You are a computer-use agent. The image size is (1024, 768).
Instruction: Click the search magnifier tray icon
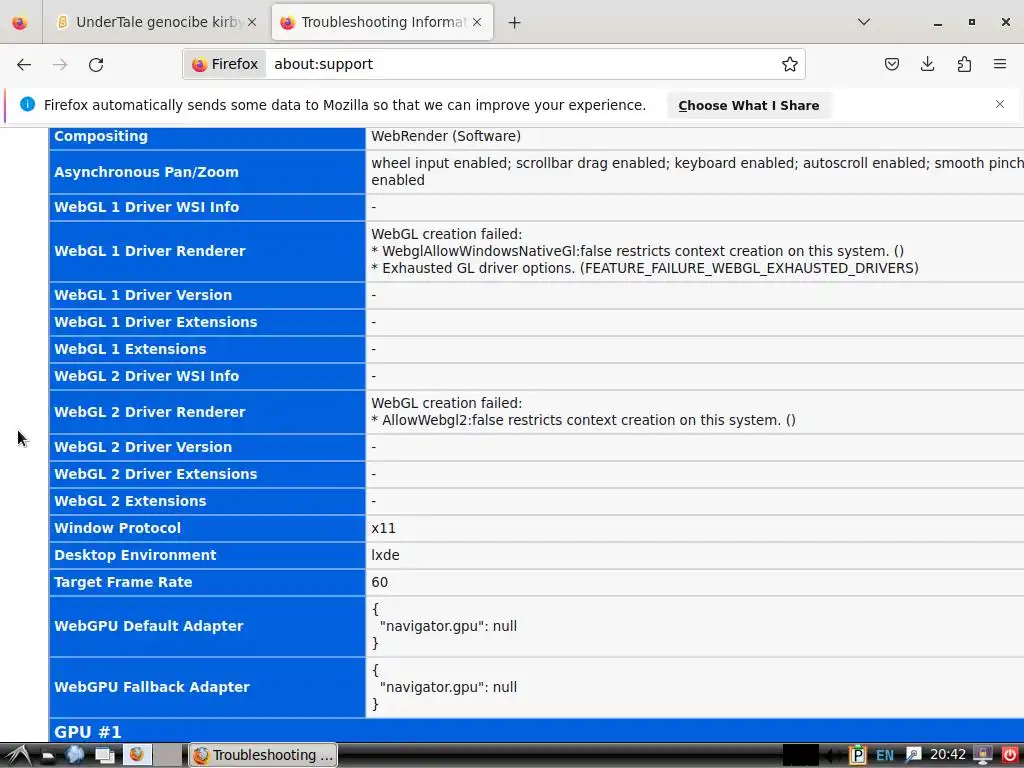coord(912,755)
